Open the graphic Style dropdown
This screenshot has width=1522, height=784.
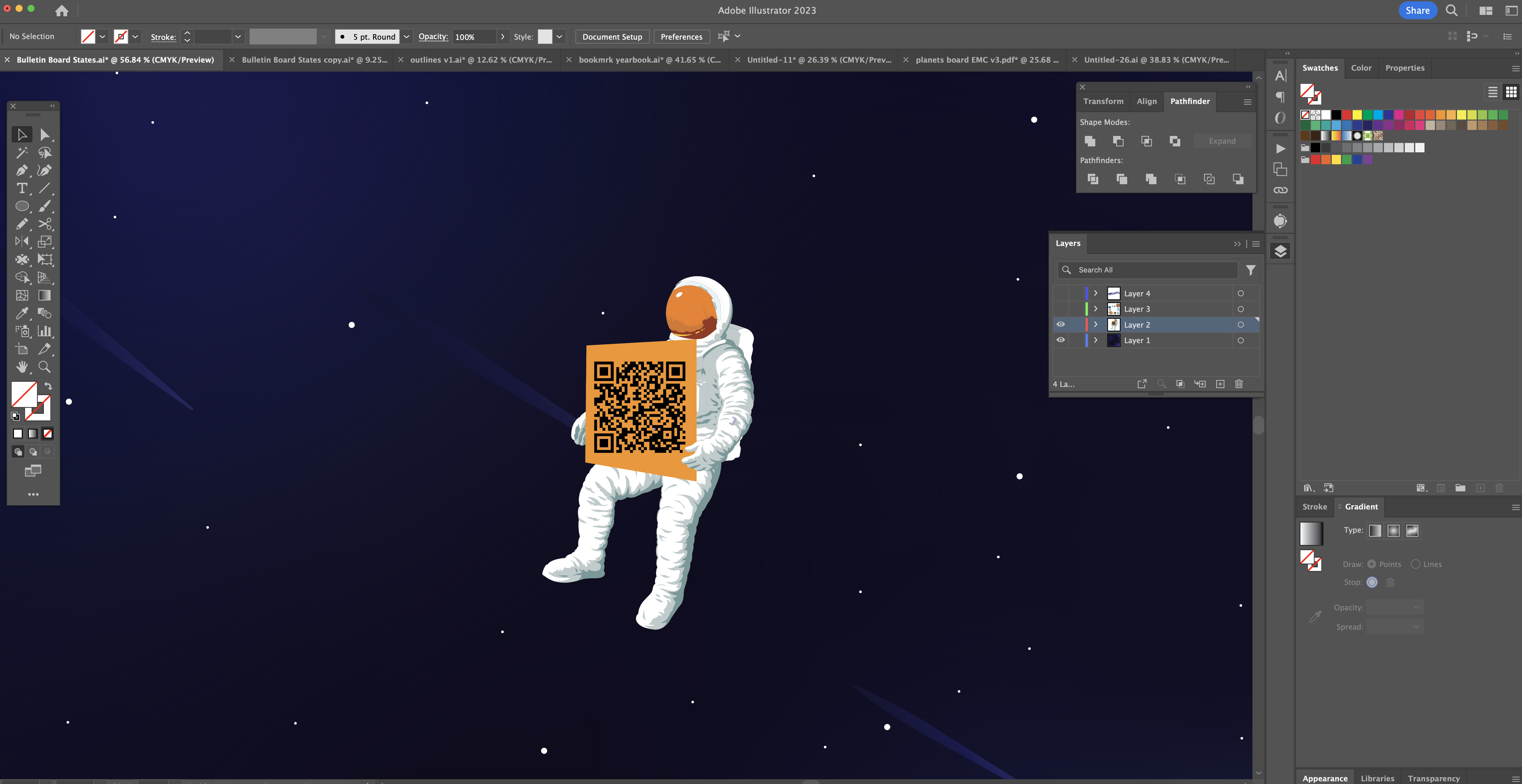point(559,37)
